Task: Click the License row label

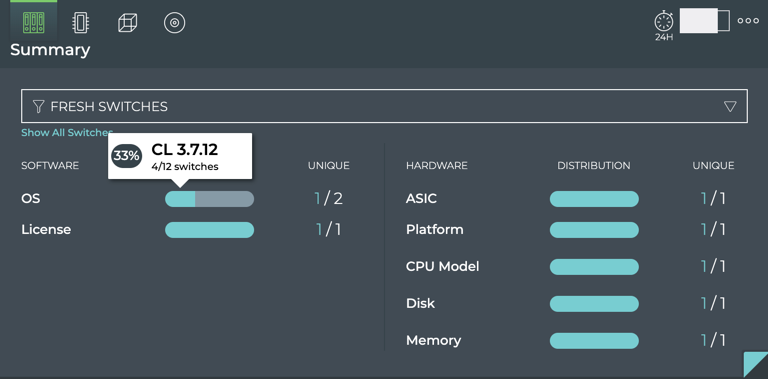Action: coord(46,230)
